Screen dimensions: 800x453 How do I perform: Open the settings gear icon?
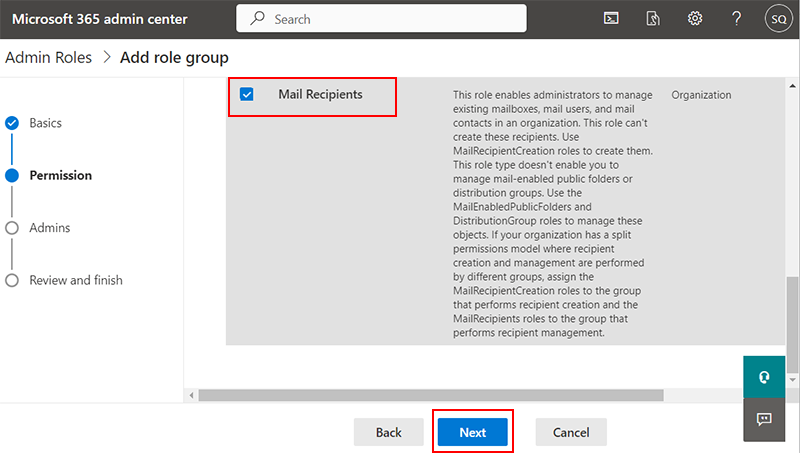(695, 19)
